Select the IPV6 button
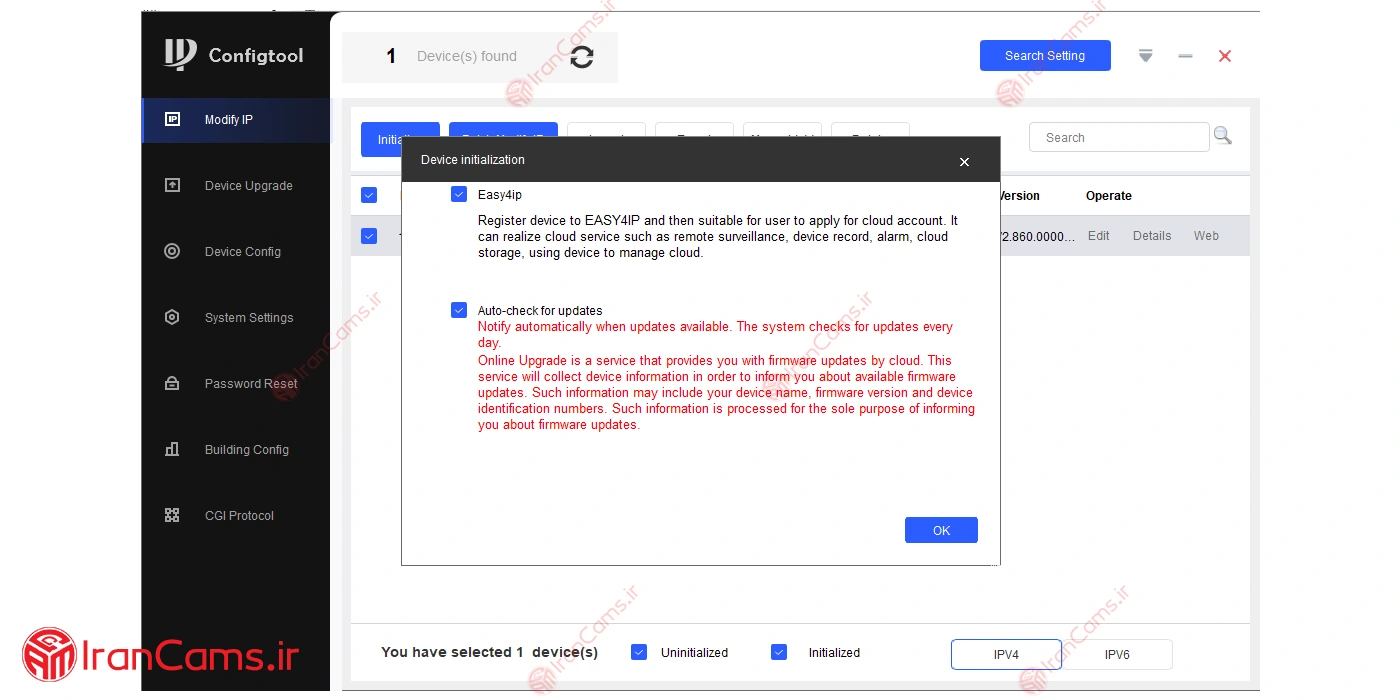Viewport: 1400px width, 700px height. click(x=1117, y=655)
